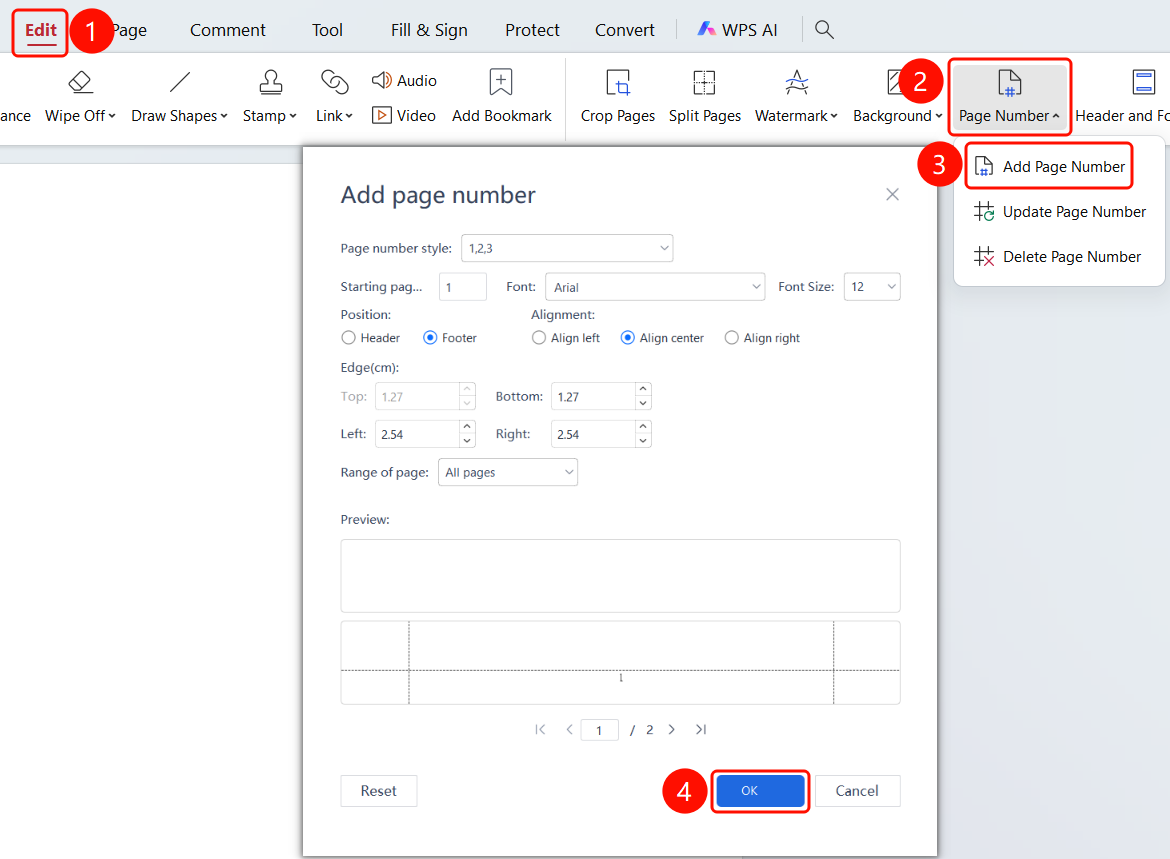This screenshot has height=859, width=1170.
Task: Select the Header position radio button
Action: tap(348, 338)
